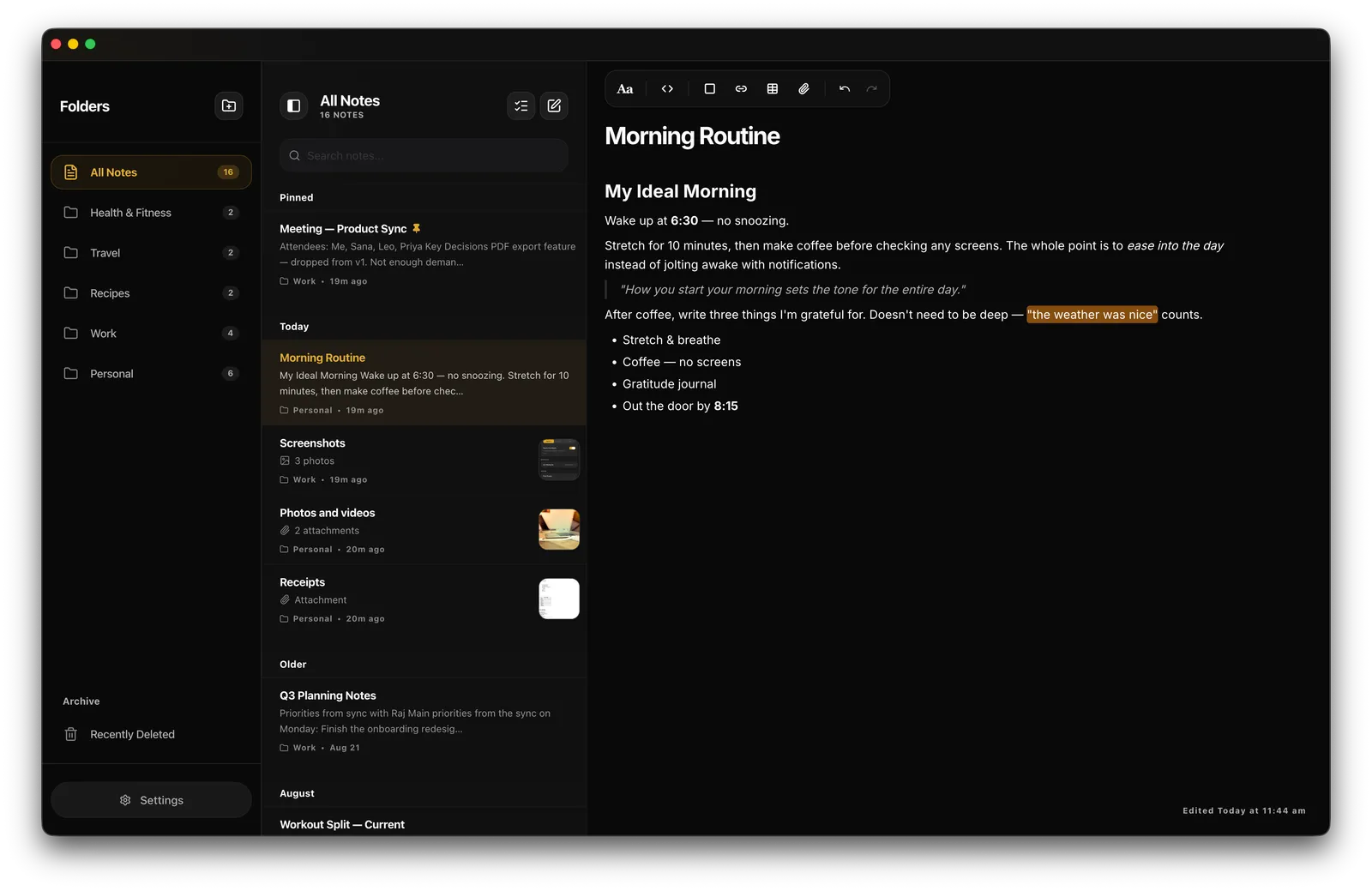
Task: Open the Photos and videos note
Action: pos(424,530)
